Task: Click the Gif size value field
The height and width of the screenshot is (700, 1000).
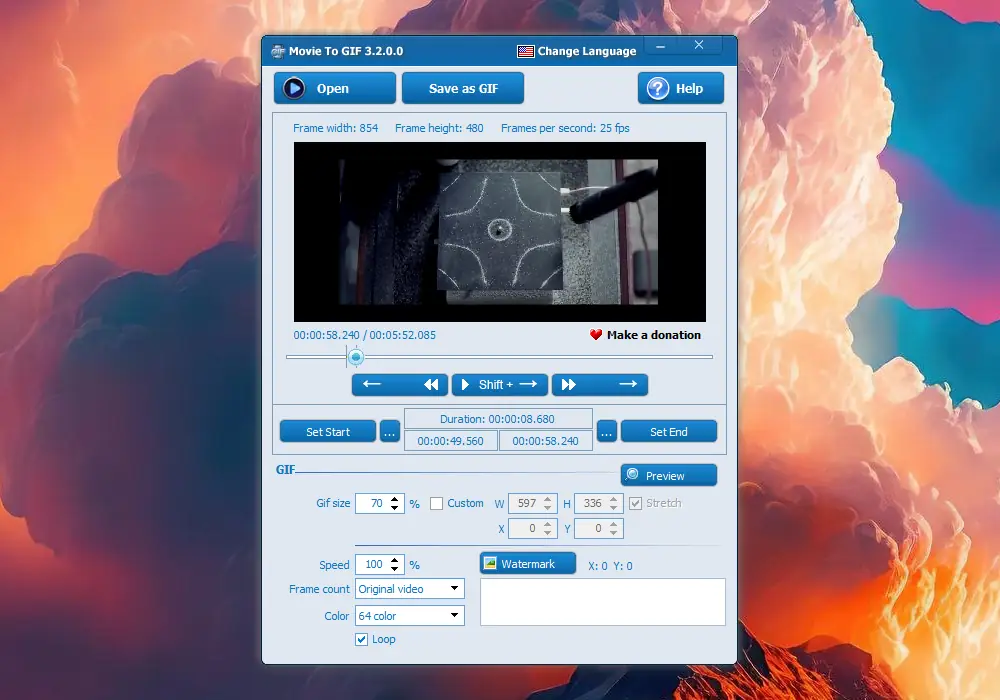Action: (x=372, y=504)
